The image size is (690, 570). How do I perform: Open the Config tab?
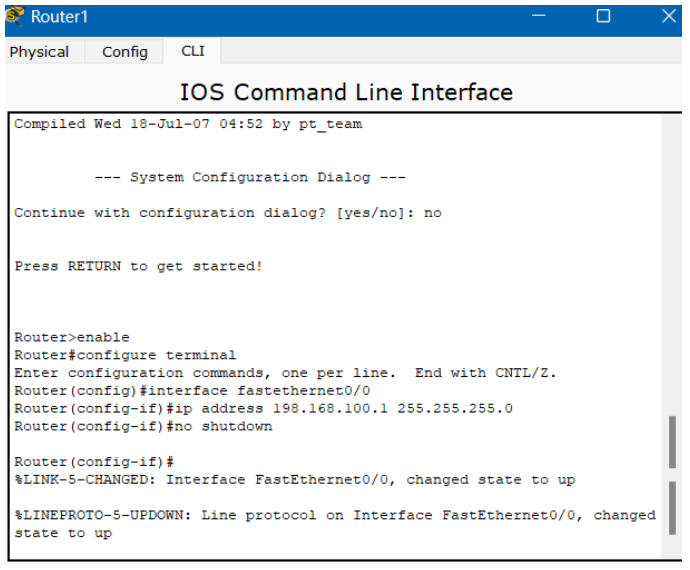tap(125, 52)
